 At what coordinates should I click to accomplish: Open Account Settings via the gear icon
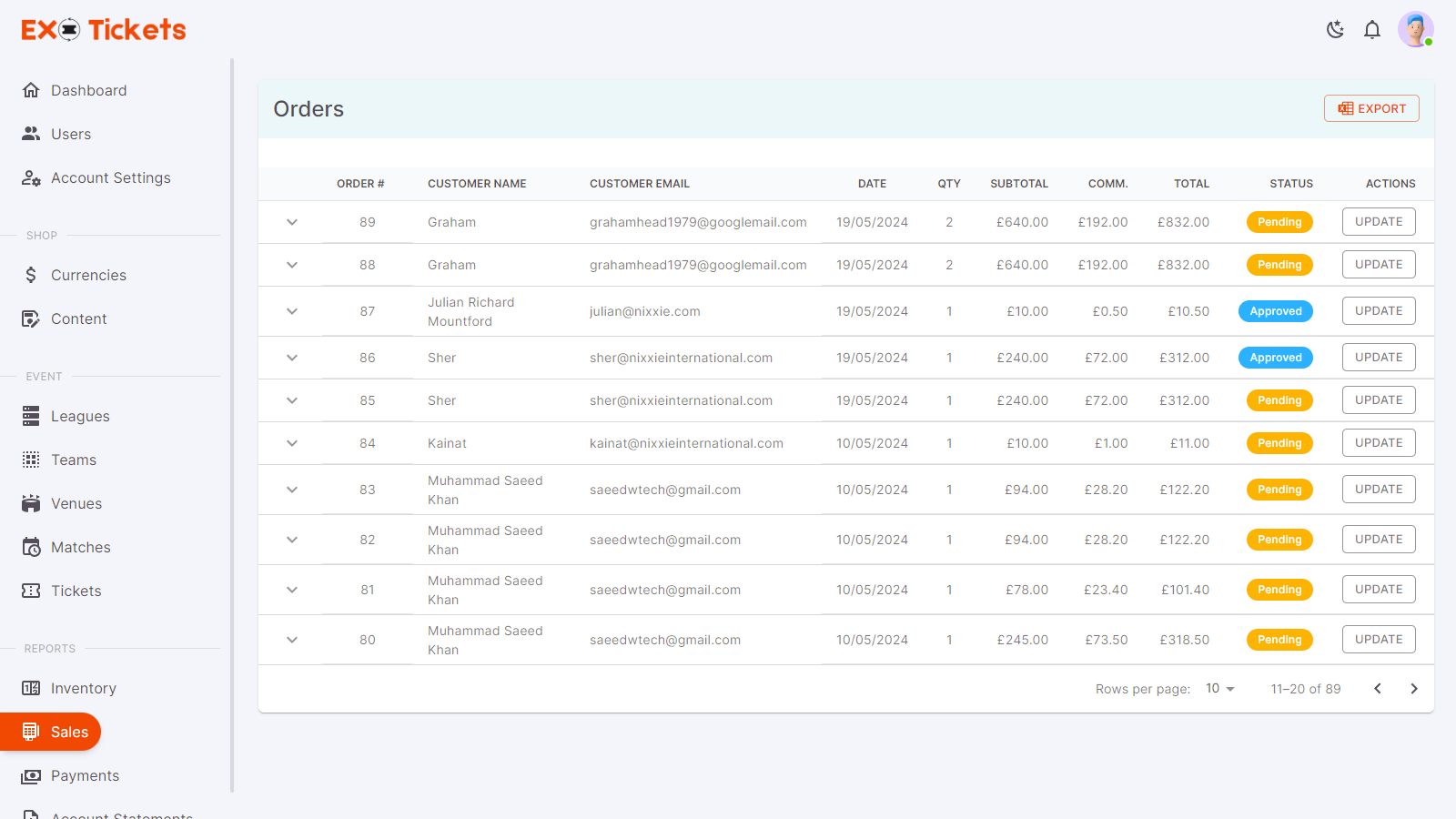32,178
